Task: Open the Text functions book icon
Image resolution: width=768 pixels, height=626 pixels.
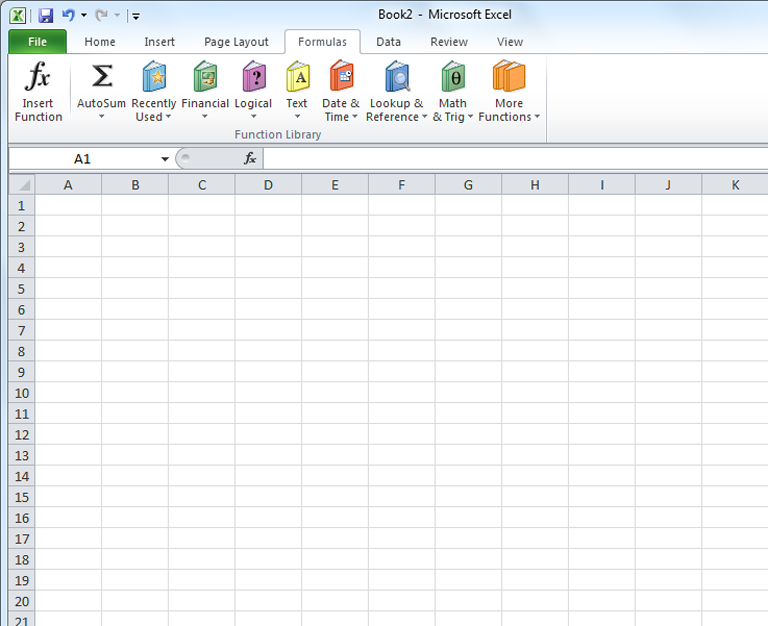Action: (x=297, y=77)
